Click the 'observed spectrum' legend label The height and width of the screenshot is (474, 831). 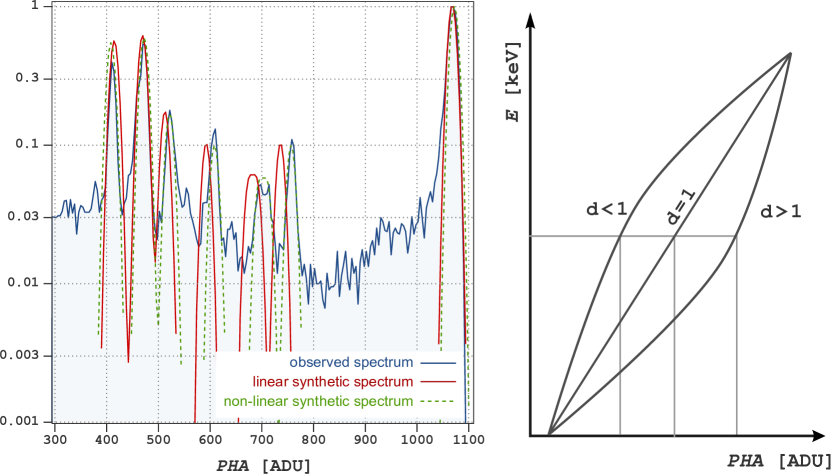351,363
